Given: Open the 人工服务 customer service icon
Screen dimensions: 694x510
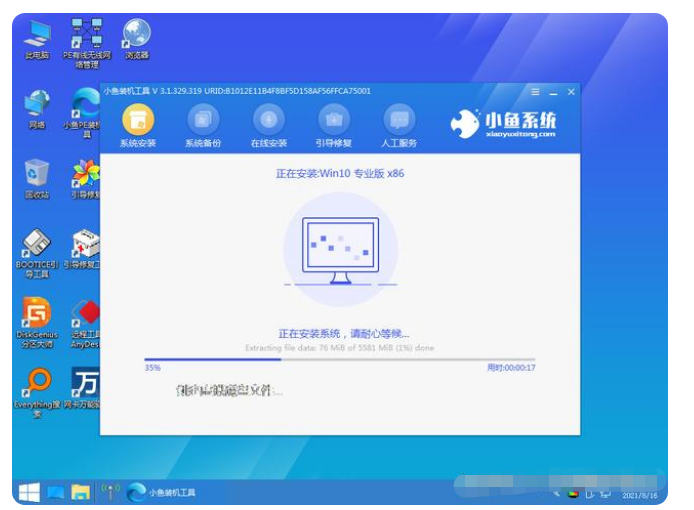Looking at the screenshot, I should 399,125.
